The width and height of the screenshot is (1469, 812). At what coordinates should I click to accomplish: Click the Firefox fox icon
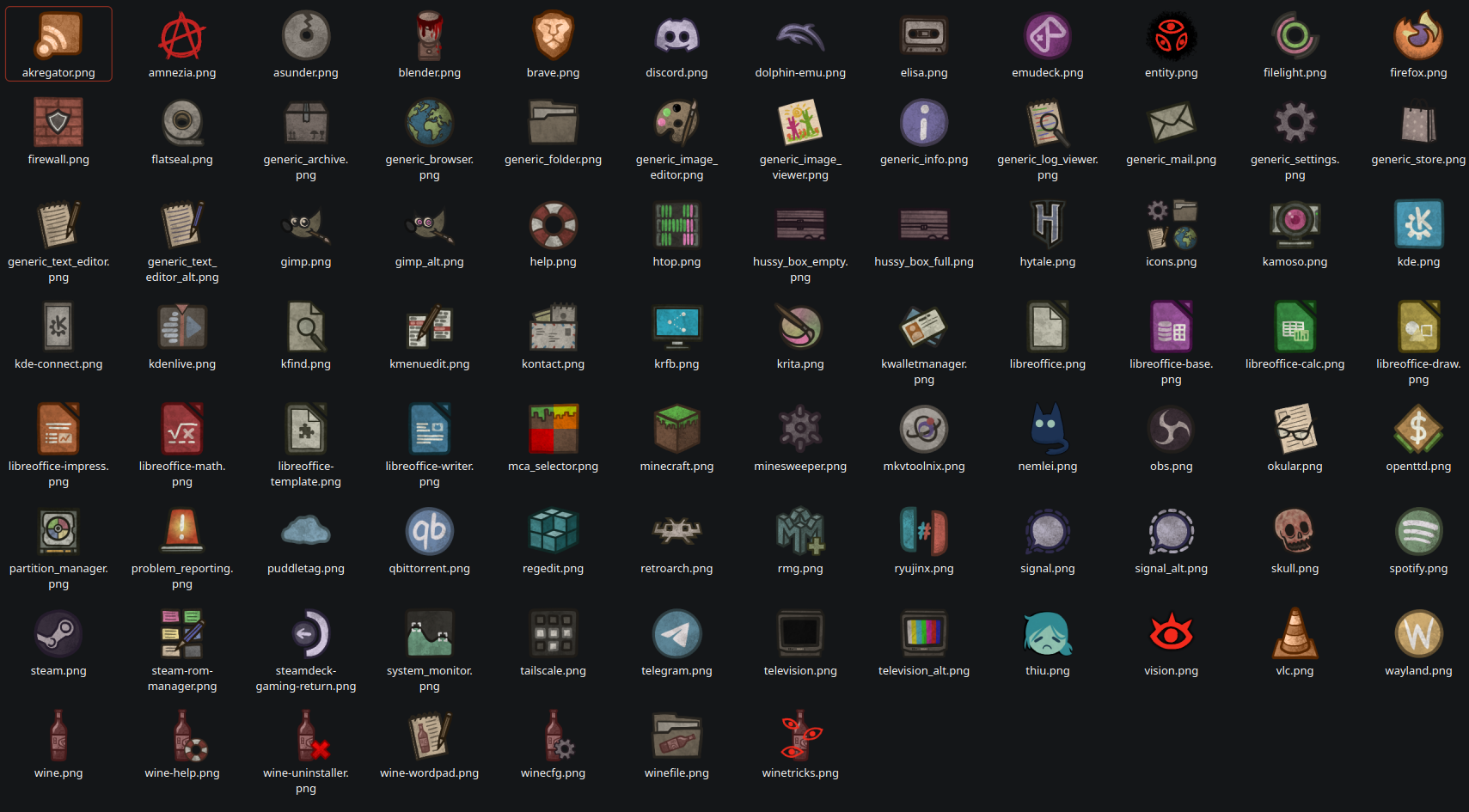point(1418,35)
